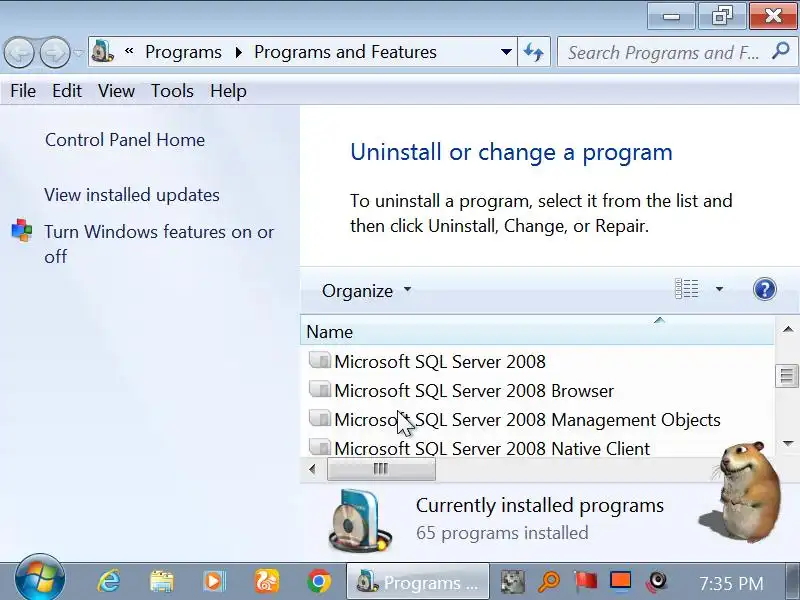800x600 pixels.
Task: Open Windows Explorer folder on taskbar
Action: tap(162, 581)
